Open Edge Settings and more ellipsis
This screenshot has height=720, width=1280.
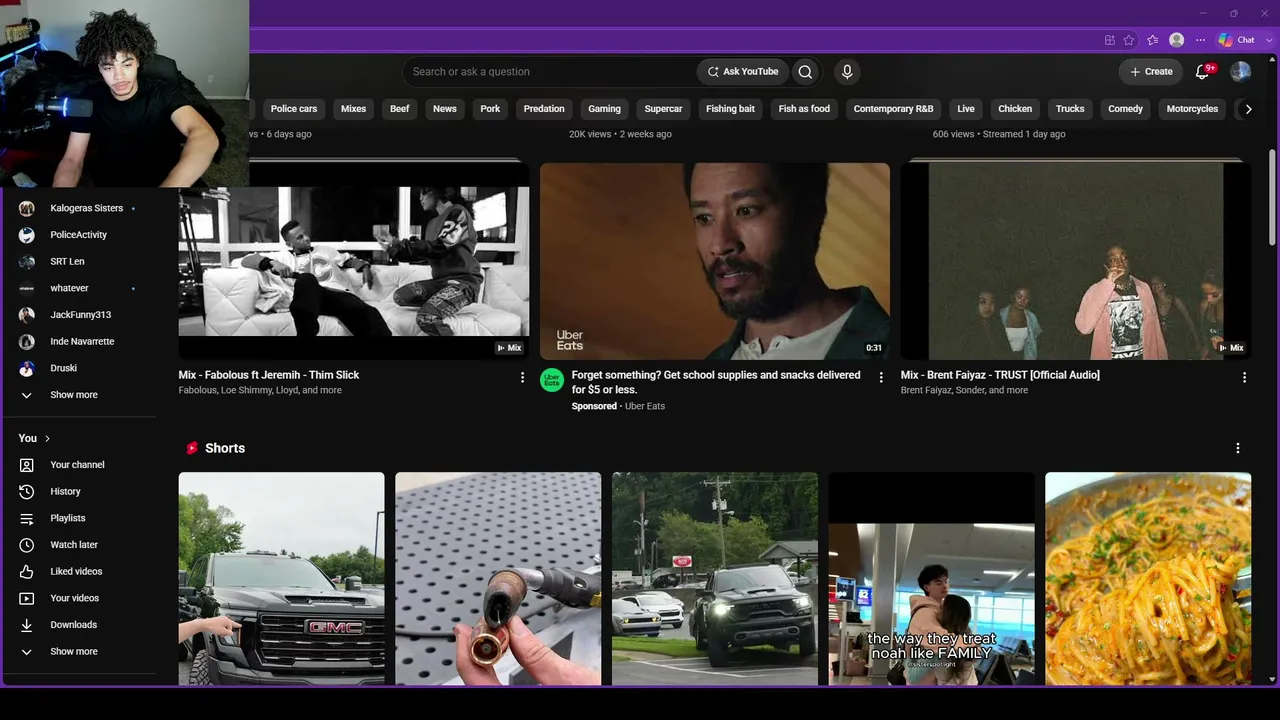(x=1201, y=40)
